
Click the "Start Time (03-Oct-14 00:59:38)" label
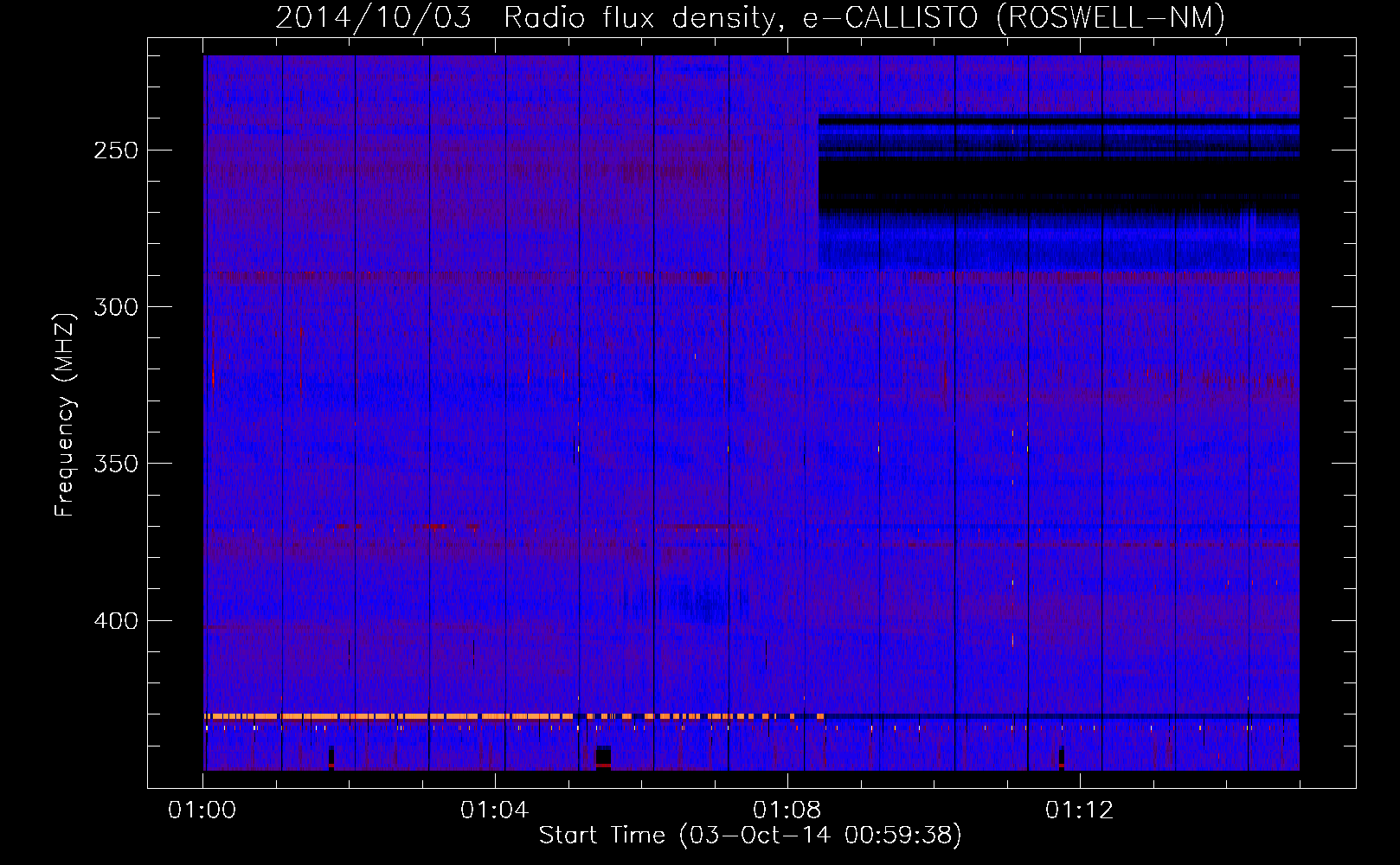(750, 836)
